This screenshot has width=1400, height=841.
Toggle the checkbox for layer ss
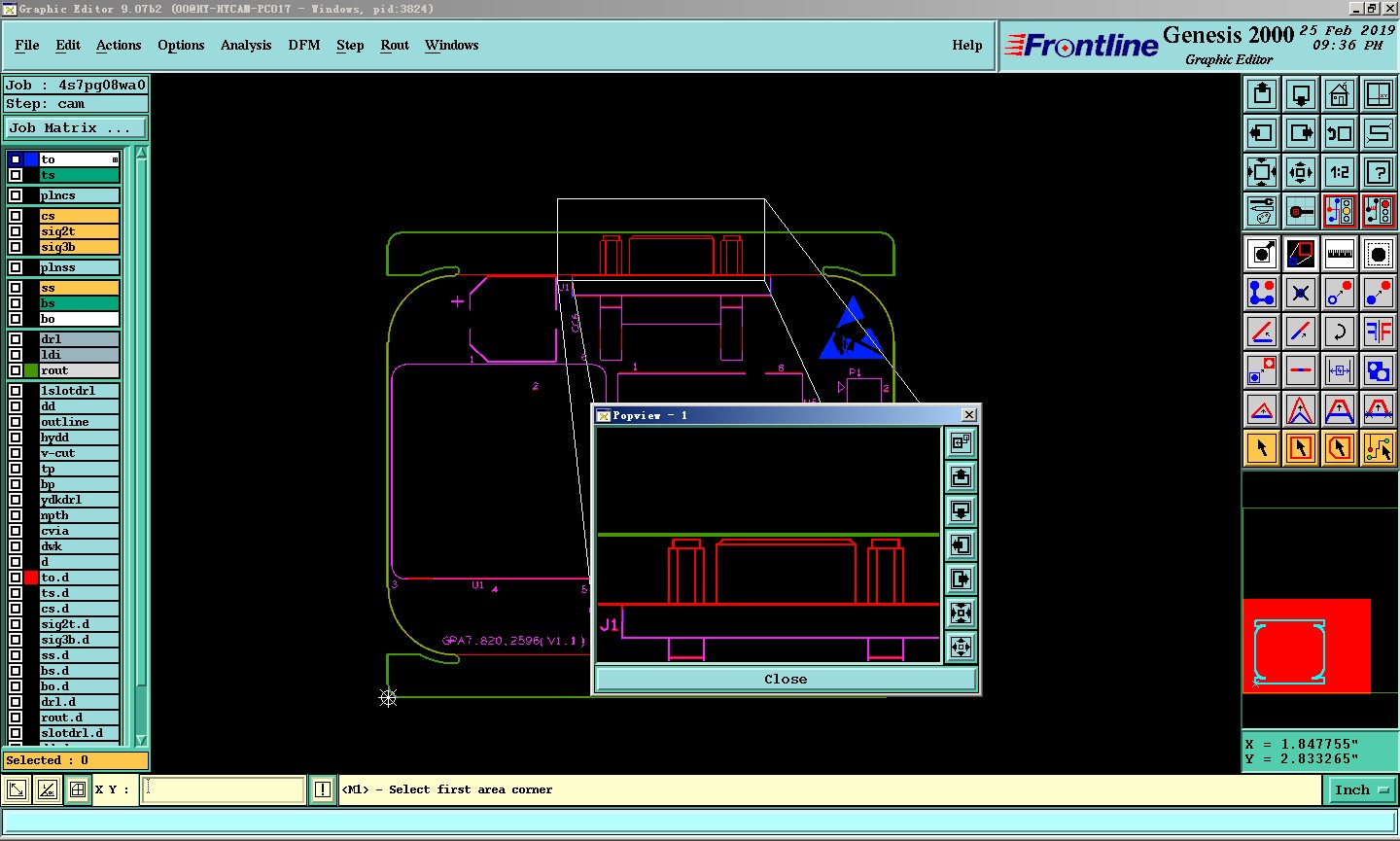[x=16, y=288]
